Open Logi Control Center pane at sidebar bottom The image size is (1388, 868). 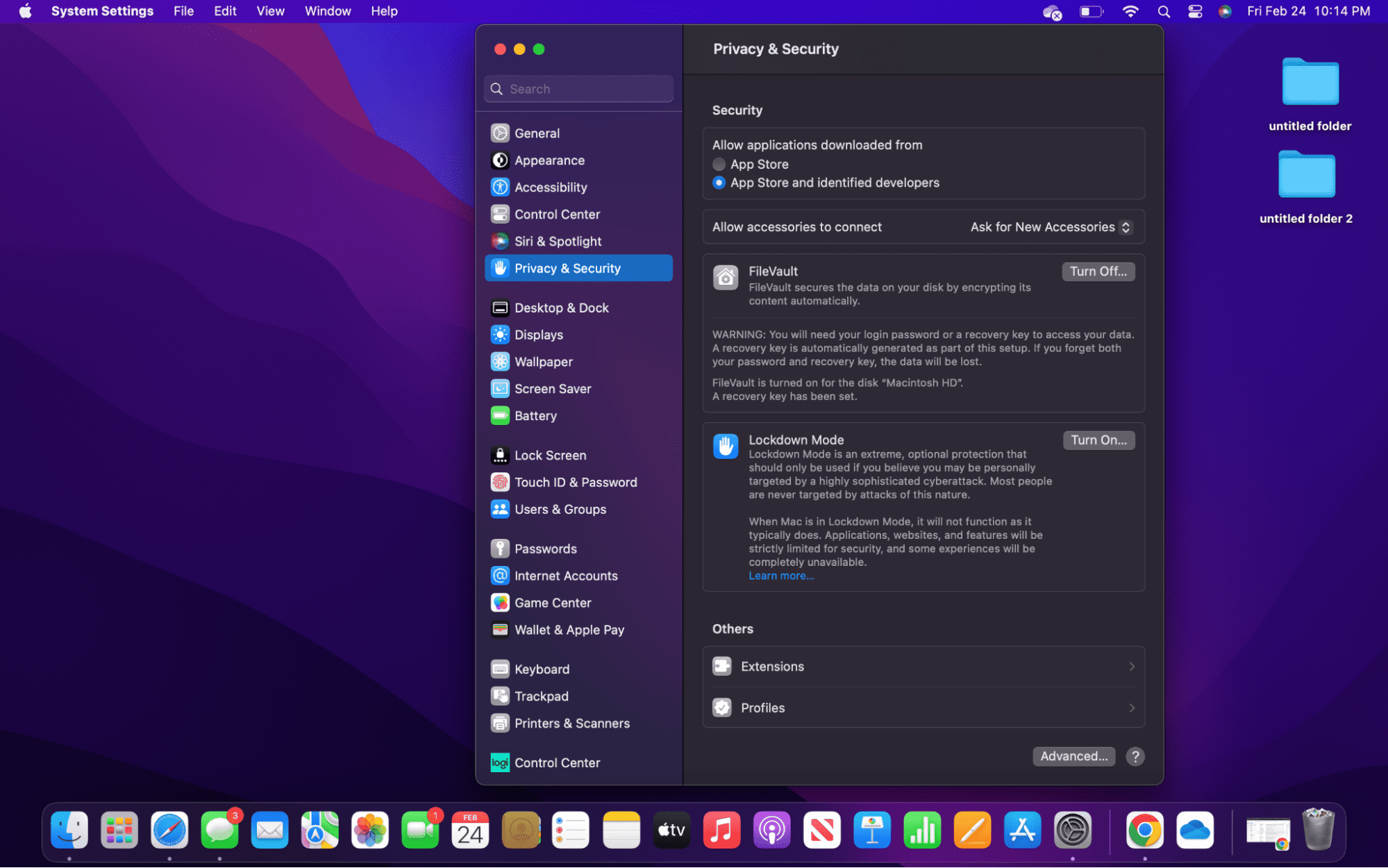578,763
